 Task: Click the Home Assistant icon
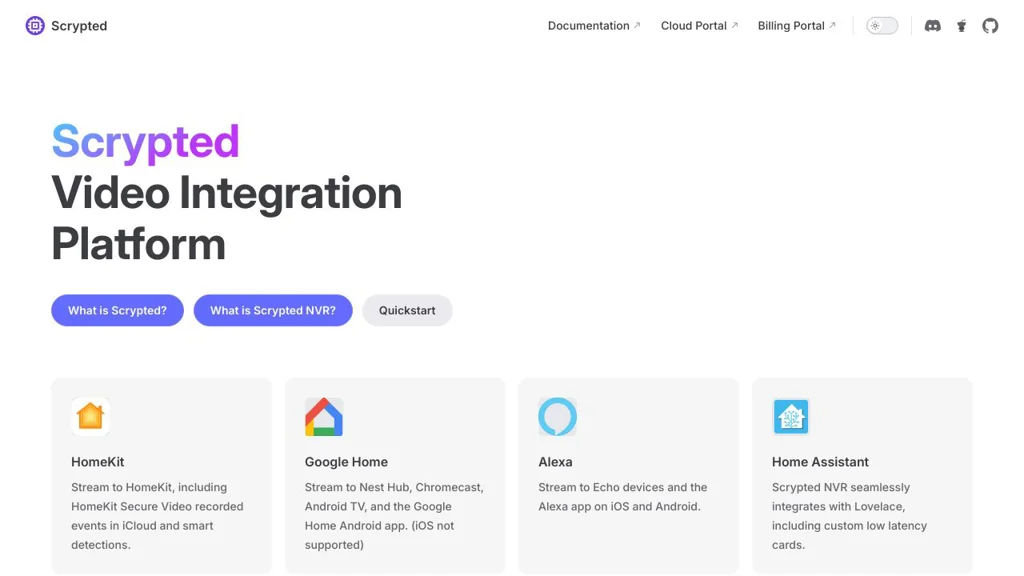[x=791, y=417]
